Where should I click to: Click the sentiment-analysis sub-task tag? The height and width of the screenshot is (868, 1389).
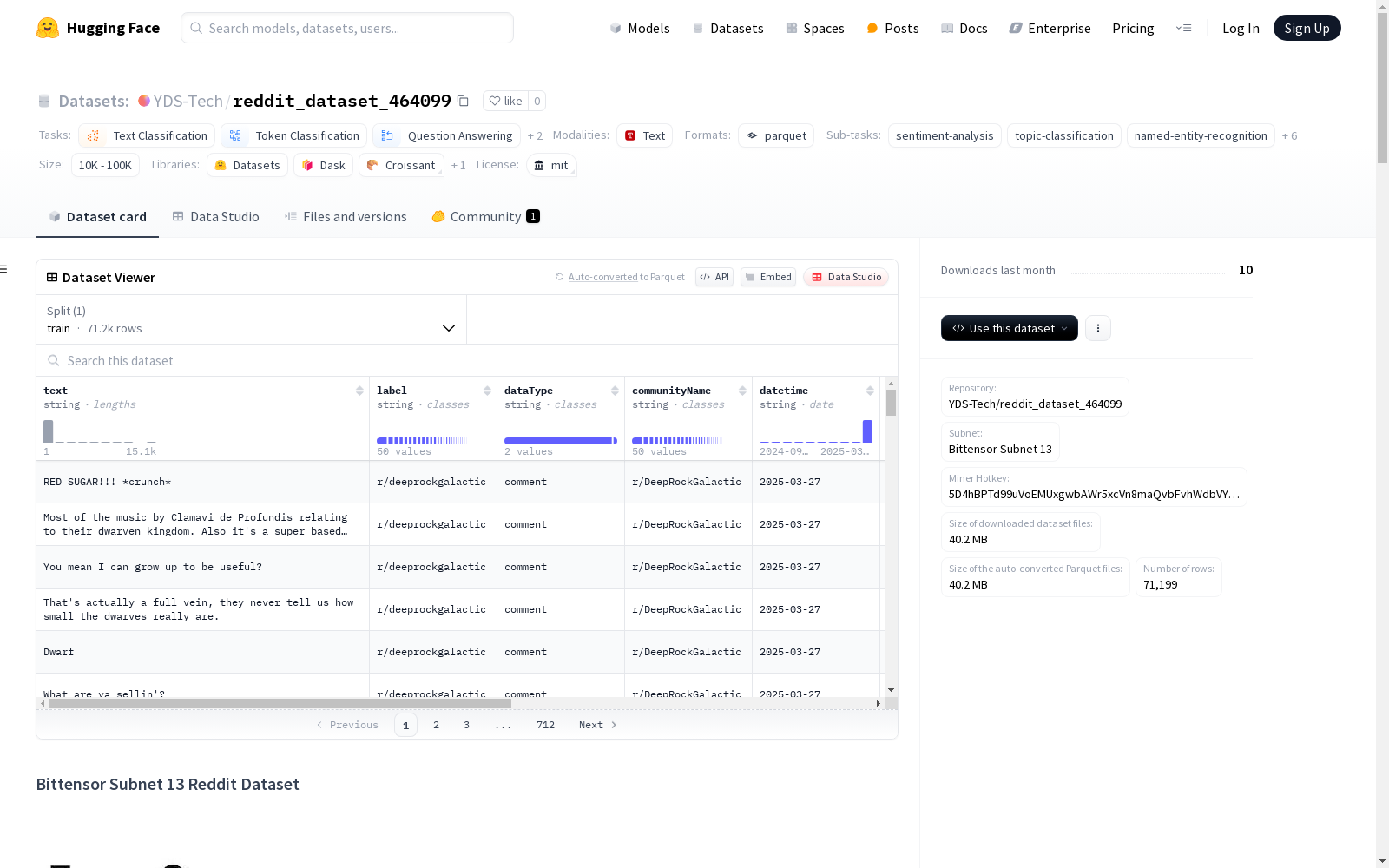(945, 135)
